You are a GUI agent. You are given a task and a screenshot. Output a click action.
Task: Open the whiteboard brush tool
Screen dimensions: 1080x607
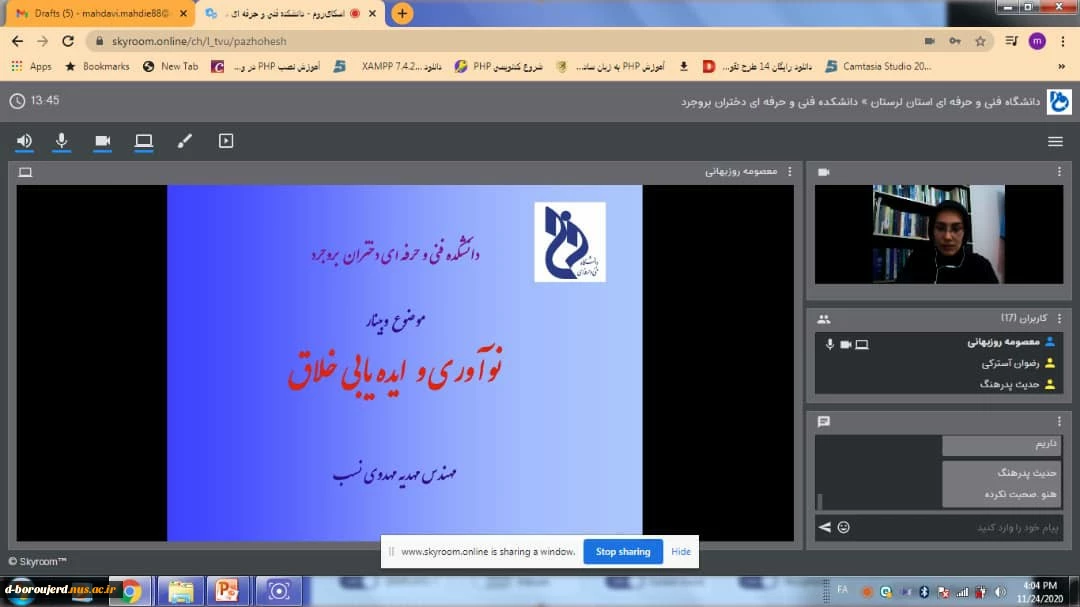click(x=185, y=141)
